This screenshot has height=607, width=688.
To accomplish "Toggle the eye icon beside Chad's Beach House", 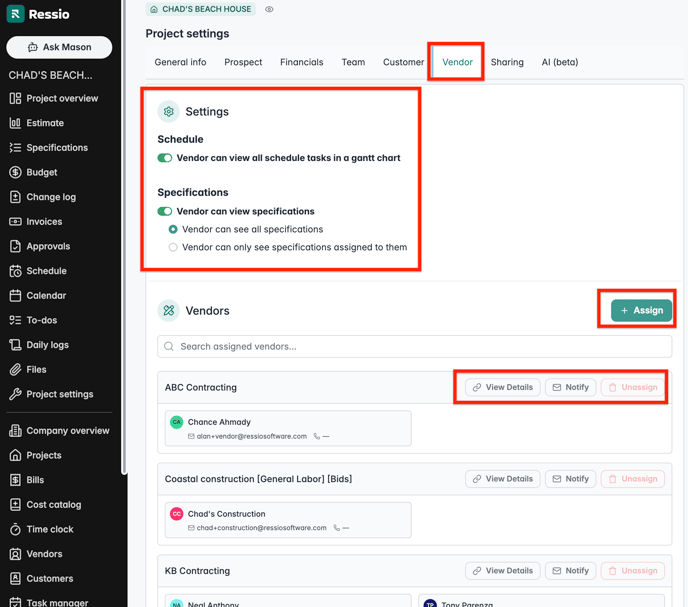I will (269, 9).
